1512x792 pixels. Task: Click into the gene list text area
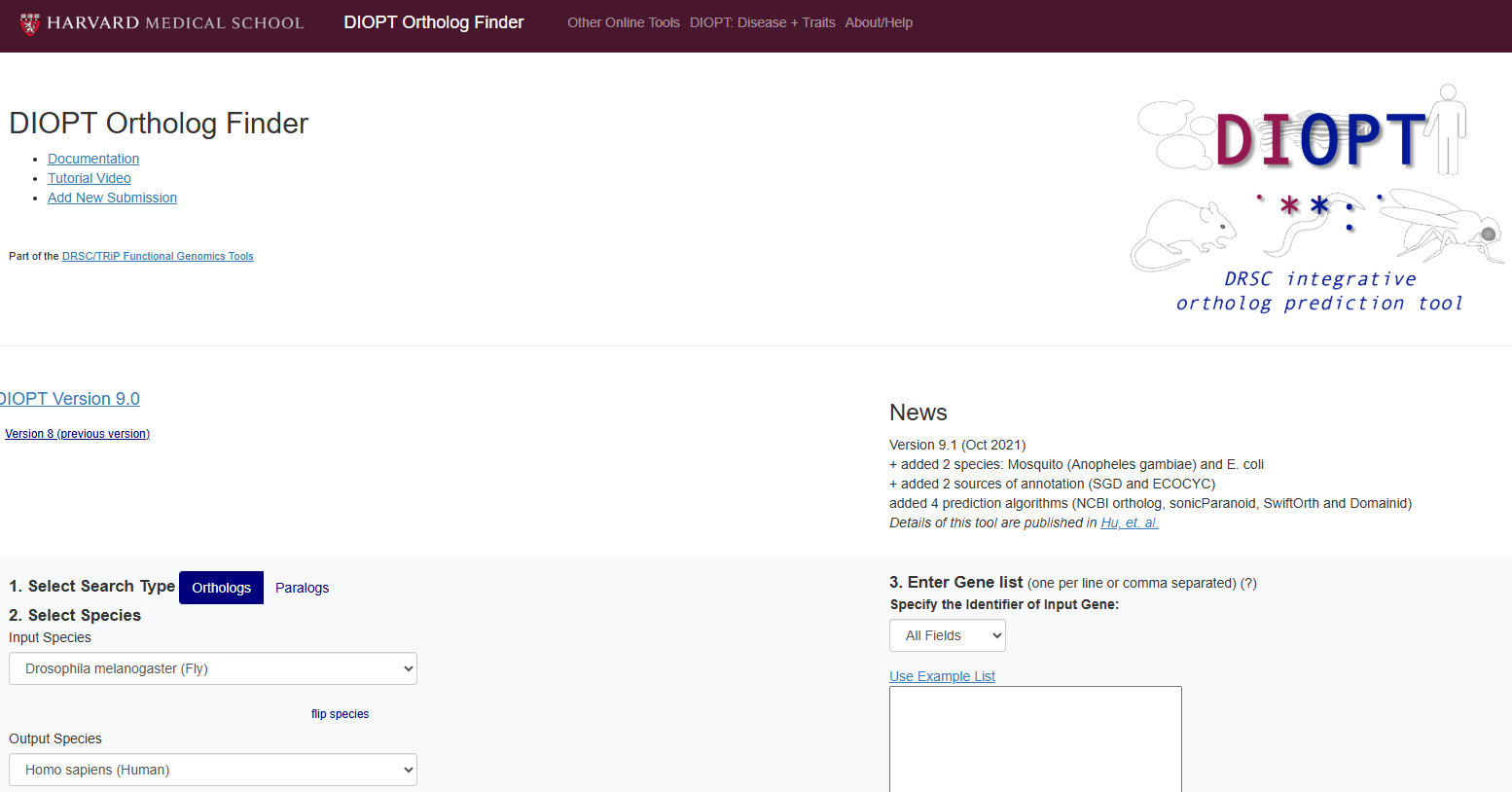pyautogui.click(x=1035, y=739)
